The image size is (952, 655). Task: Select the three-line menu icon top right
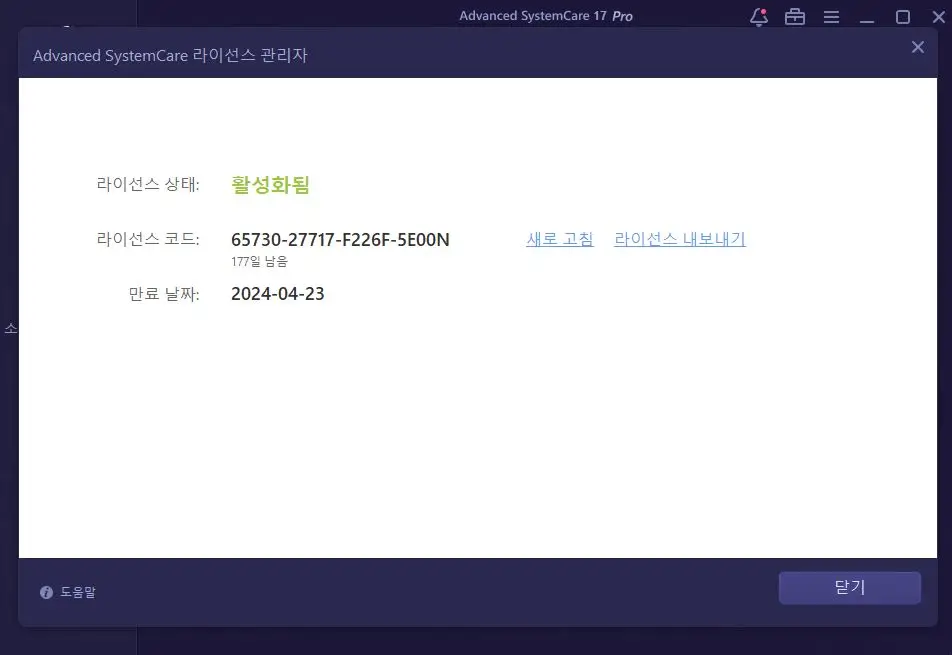(831, 16)
